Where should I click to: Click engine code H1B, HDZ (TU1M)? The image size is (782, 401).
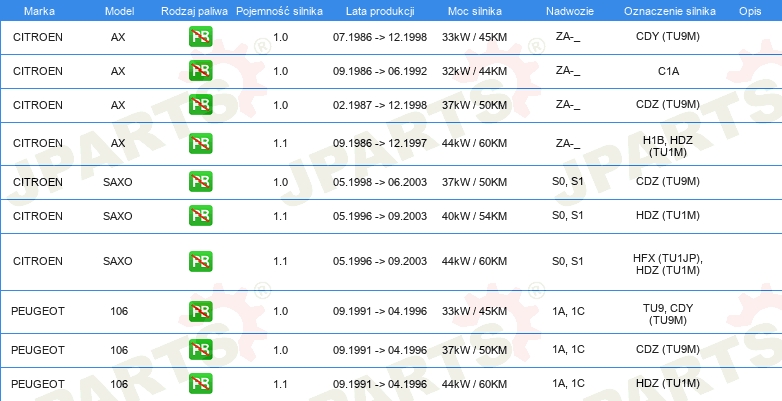(x=668, y=147)
